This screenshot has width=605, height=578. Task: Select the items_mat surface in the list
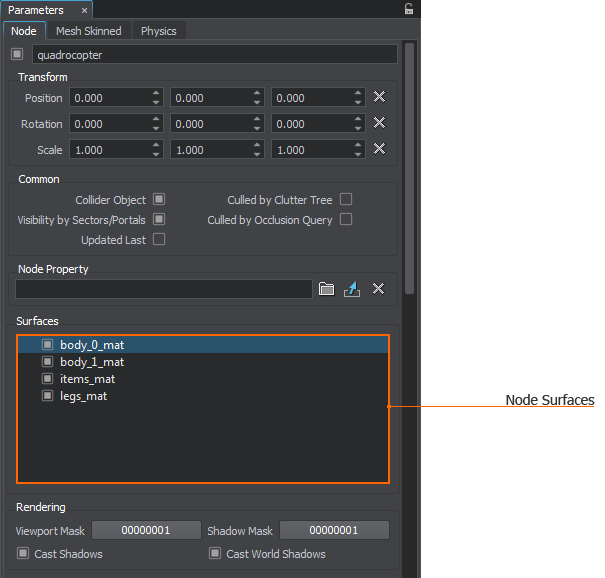87,379
